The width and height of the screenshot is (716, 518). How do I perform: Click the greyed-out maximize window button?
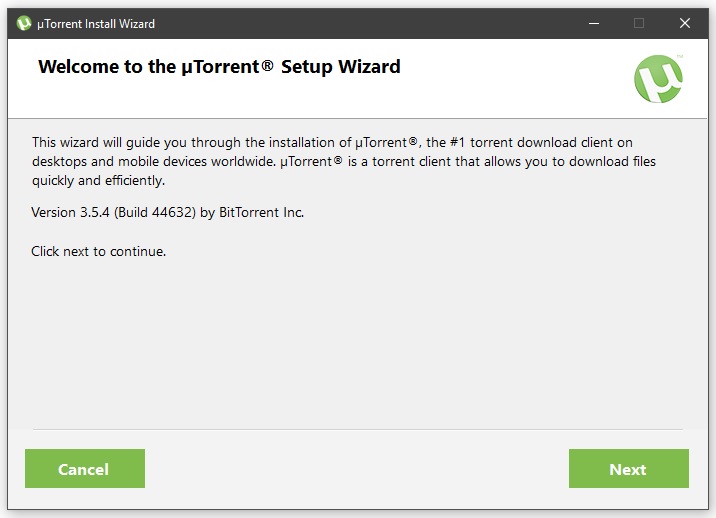[639, 23]
